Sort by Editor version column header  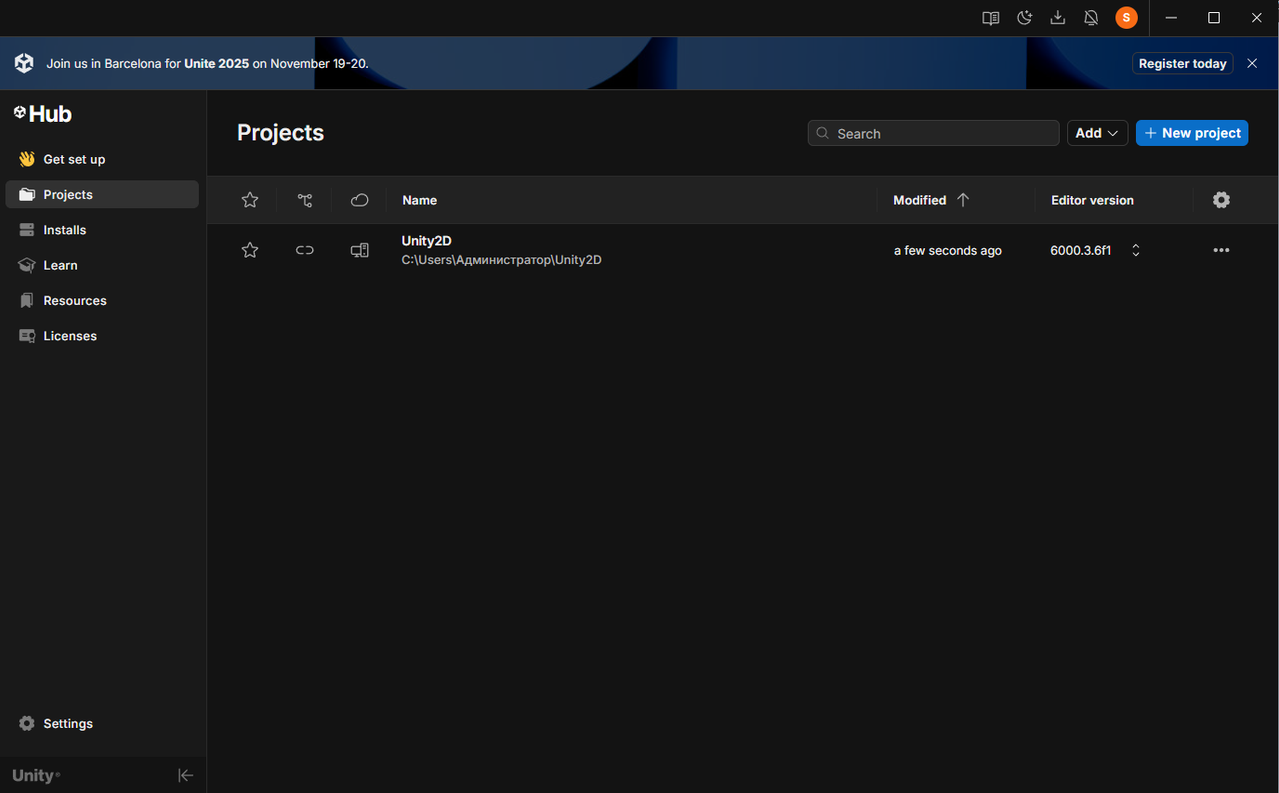coord(1092,200)
